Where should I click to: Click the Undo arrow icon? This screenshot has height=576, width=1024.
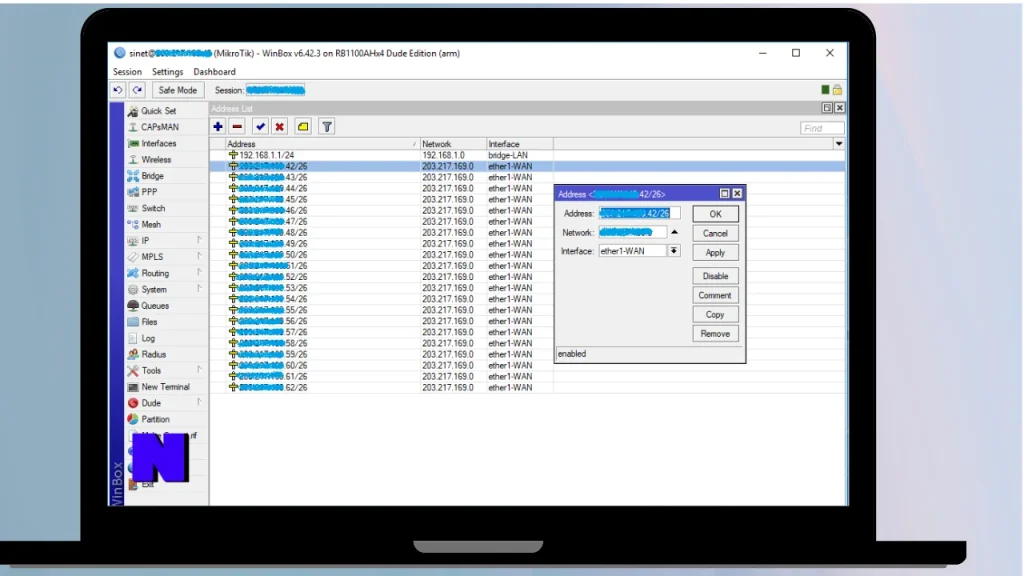point(118,90)
